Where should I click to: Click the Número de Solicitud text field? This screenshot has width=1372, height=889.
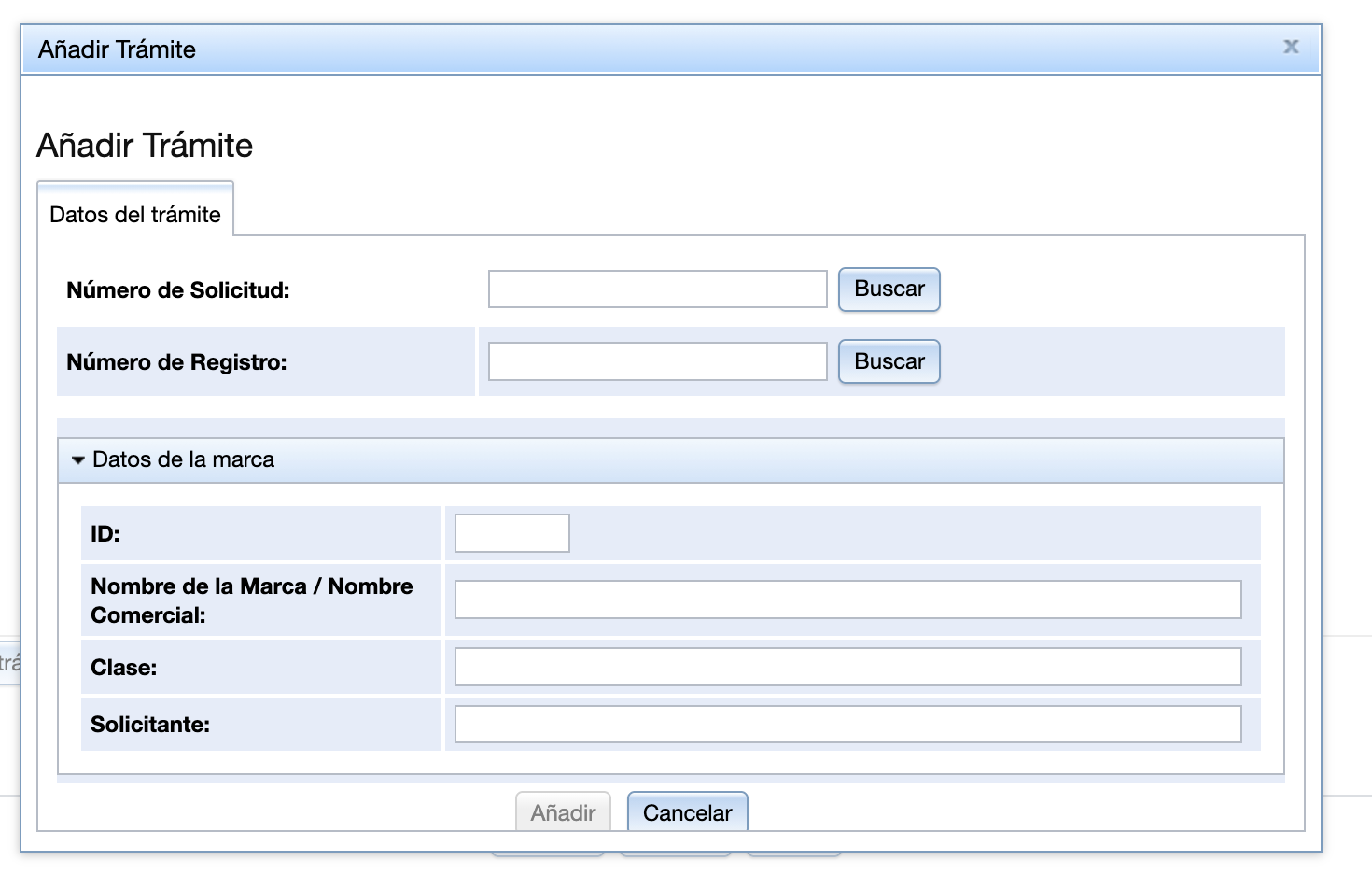657,289
